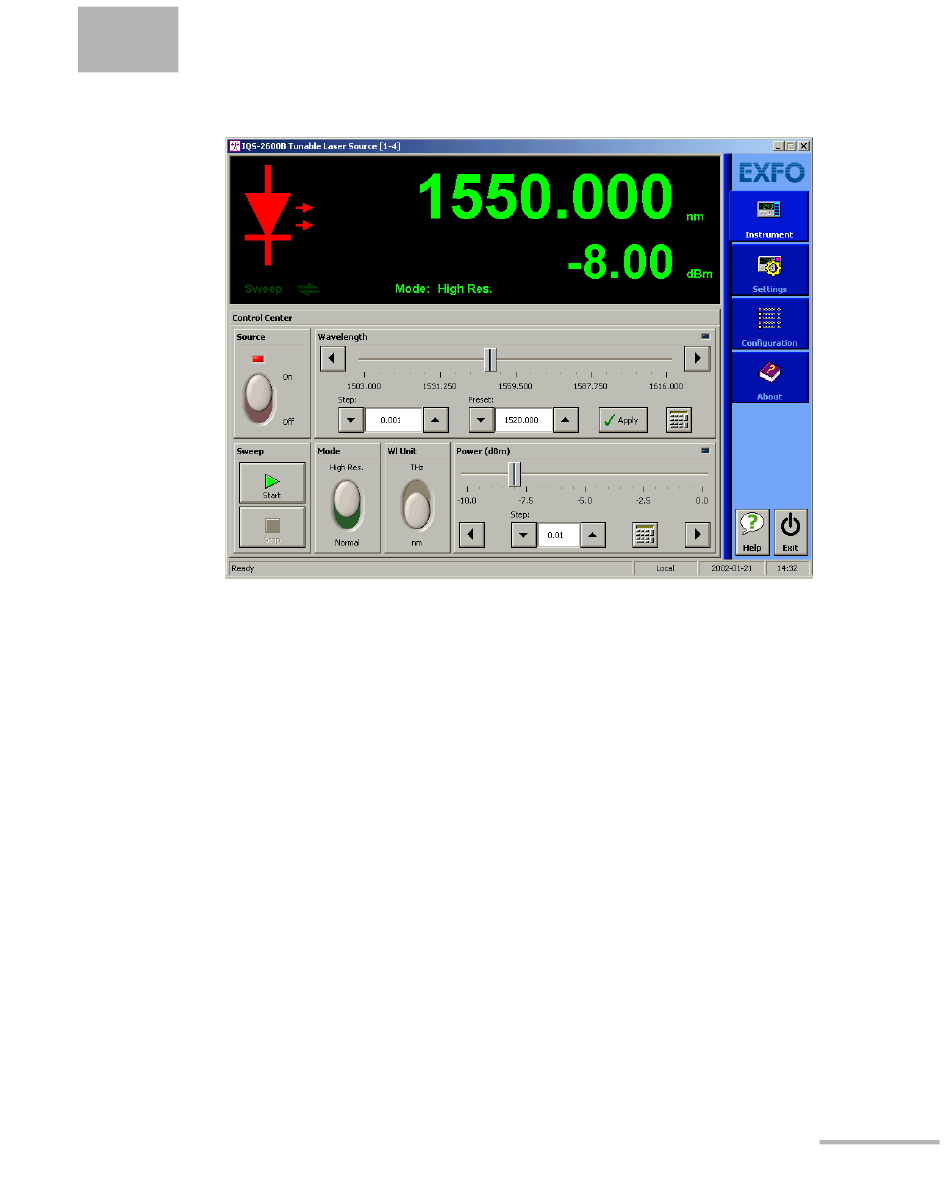Toggle the Wl Unit THz/nm switch
This screenshot has height=1181, width=950.
click(417, 505)
